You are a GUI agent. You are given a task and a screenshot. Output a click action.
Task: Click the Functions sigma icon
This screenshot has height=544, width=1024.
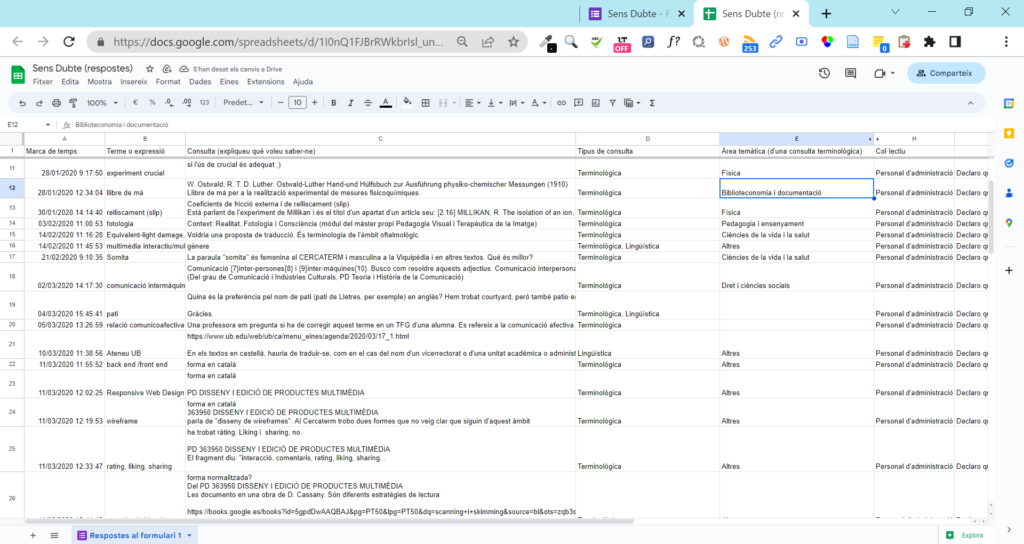click(652, 102)
